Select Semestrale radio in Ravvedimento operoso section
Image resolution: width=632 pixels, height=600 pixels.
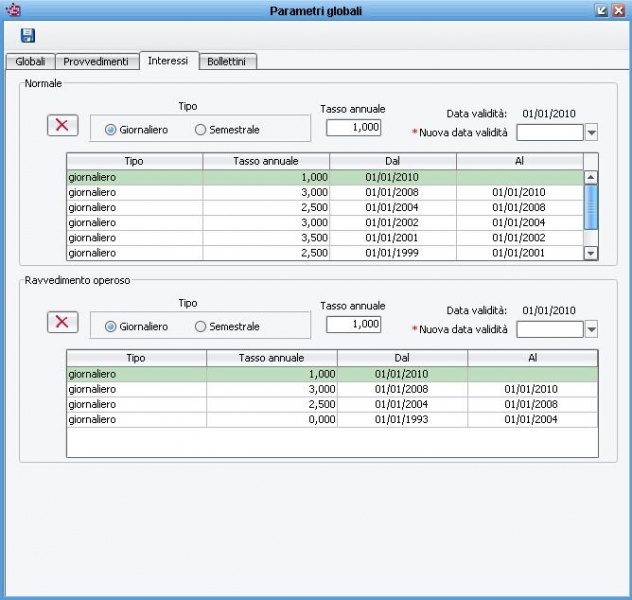pos(201,327)
